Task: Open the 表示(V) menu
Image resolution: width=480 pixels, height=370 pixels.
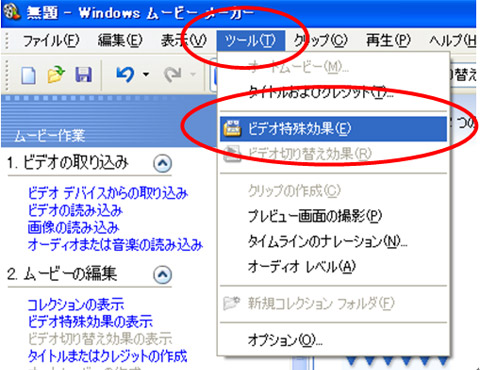Action: tap(184, 41)
